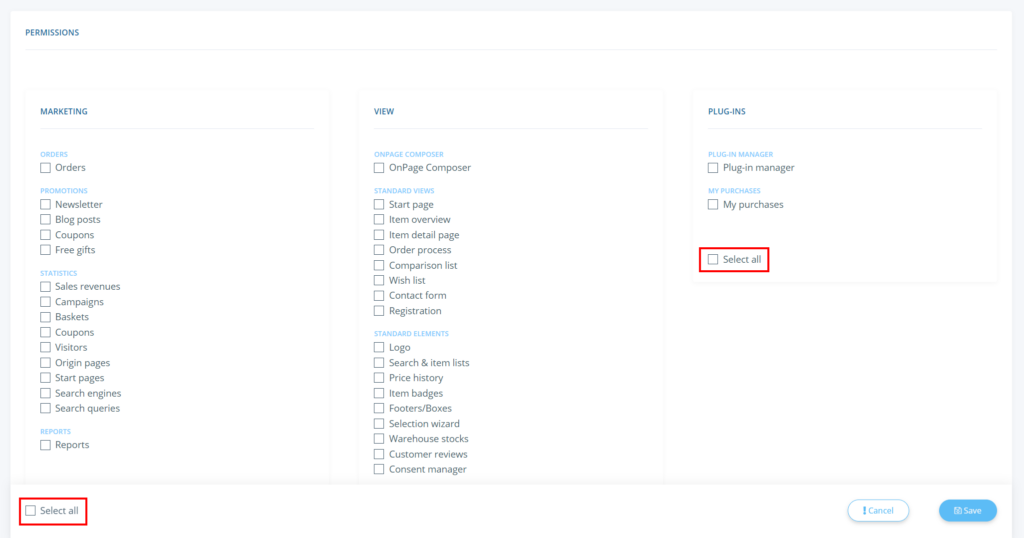Click the MY PURCHASES group label
Image resolution: width=1024 pixels, height=538 pixels.
click(x=735, y=191)
